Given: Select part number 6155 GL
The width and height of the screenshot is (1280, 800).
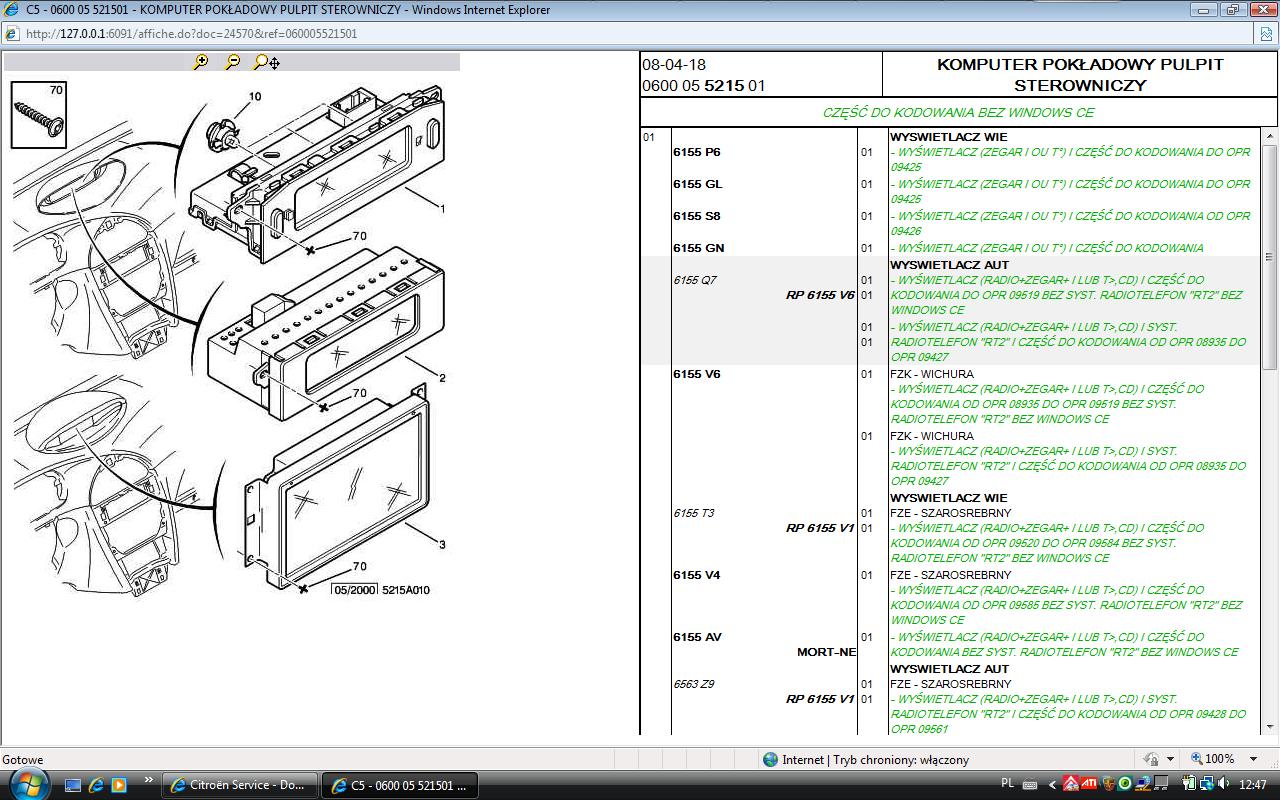Looking at the screenshot, I should tap(697, 184).
